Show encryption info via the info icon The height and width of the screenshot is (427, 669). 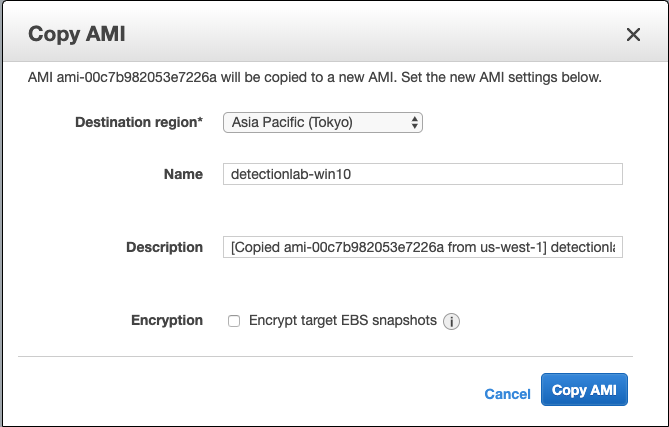tap(451, 322)
